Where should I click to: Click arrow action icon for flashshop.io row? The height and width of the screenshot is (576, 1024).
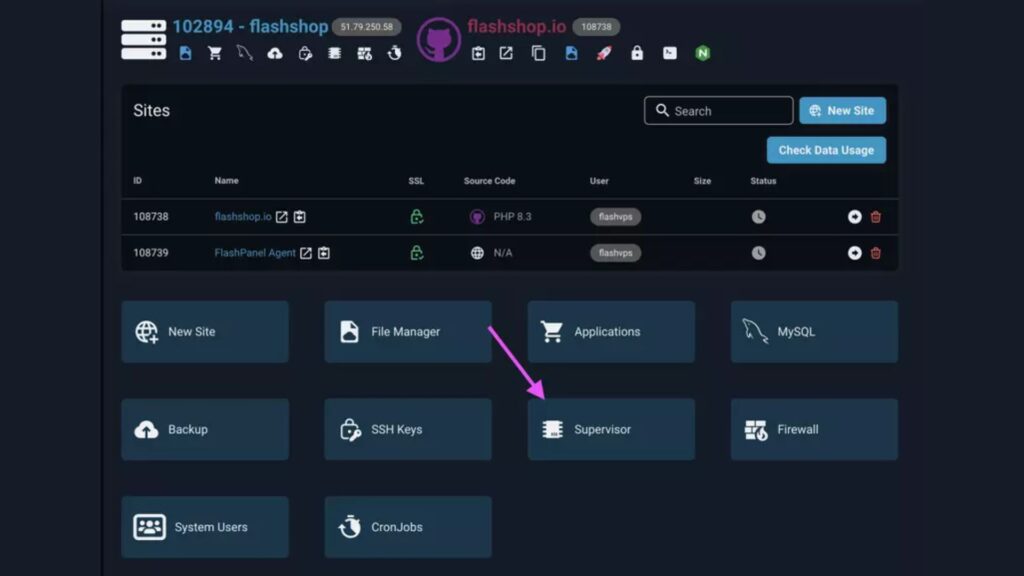click(x=854, y=217)
